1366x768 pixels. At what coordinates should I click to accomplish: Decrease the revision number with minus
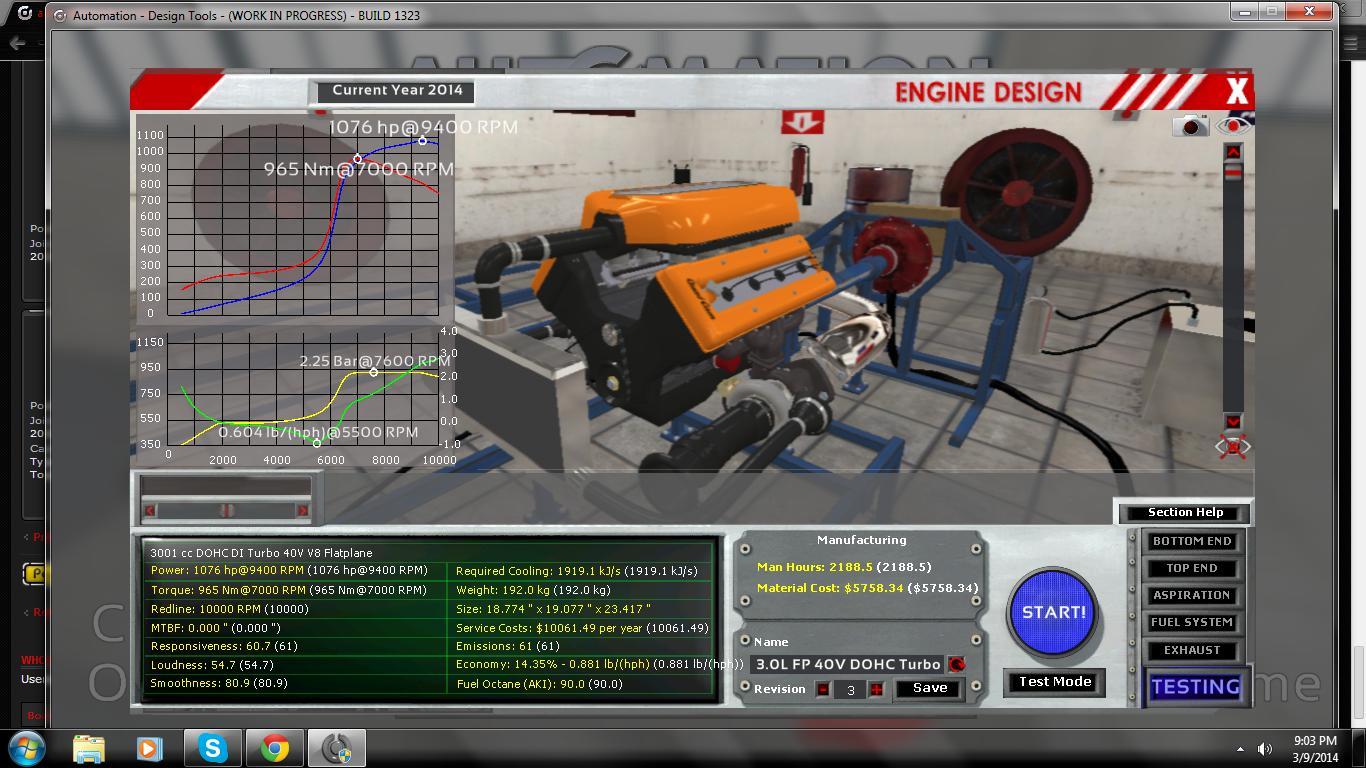coord(823,689)
